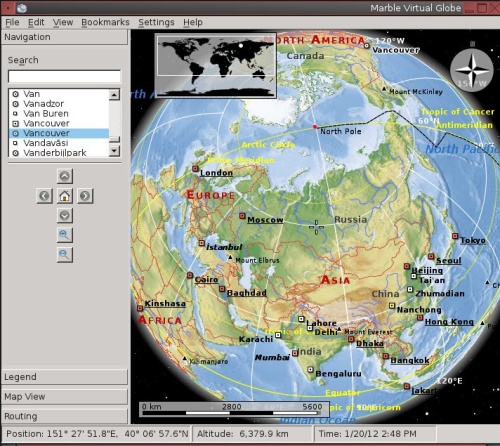Open the File menu

tap(12, 22)
